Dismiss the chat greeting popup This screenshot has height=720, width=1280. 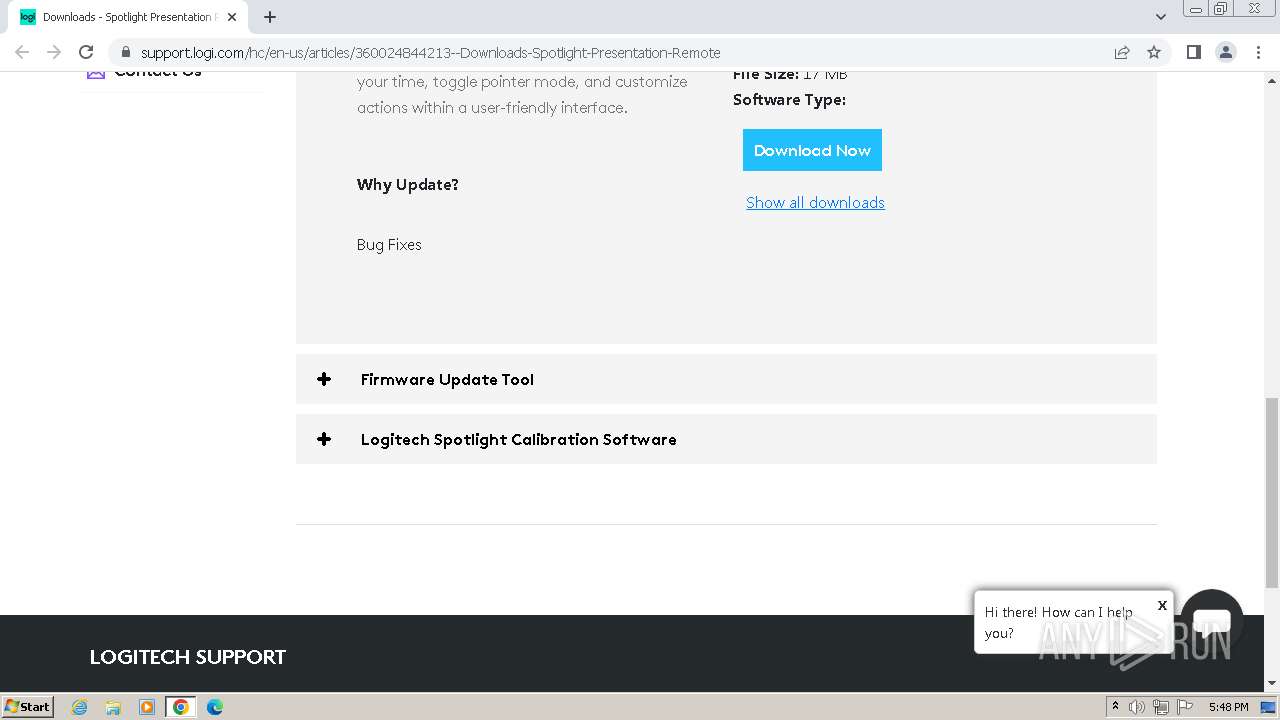pyautogui.click(x=1162, y=605)
